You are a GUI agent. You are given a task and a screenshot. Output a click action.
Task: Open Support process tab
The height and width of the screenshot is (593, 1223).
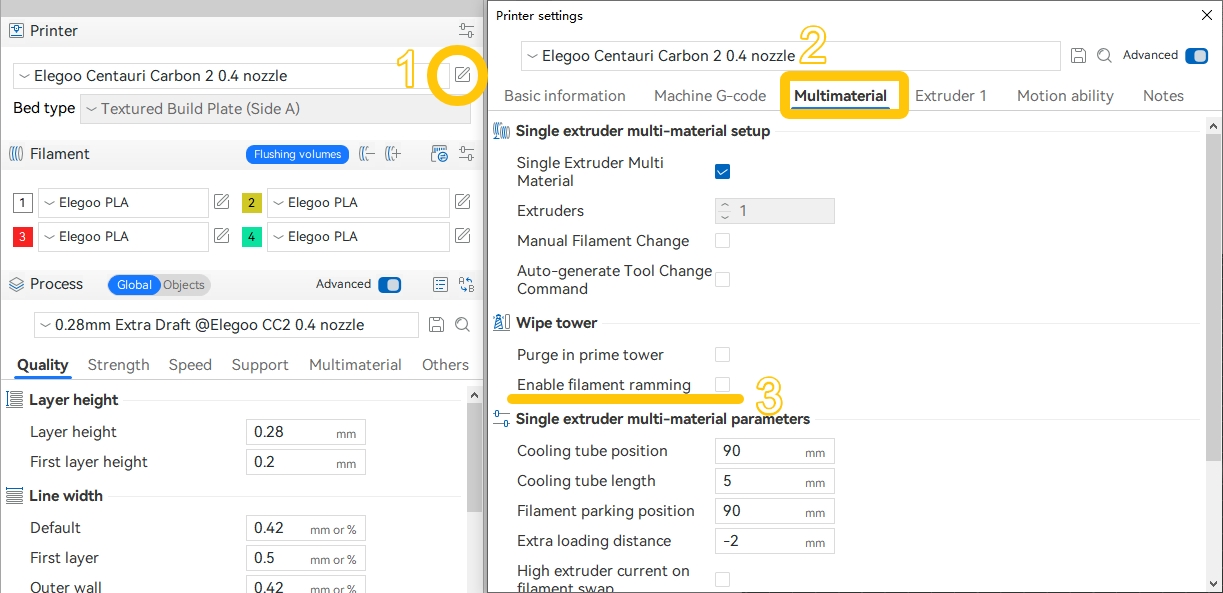pos(260,365)
